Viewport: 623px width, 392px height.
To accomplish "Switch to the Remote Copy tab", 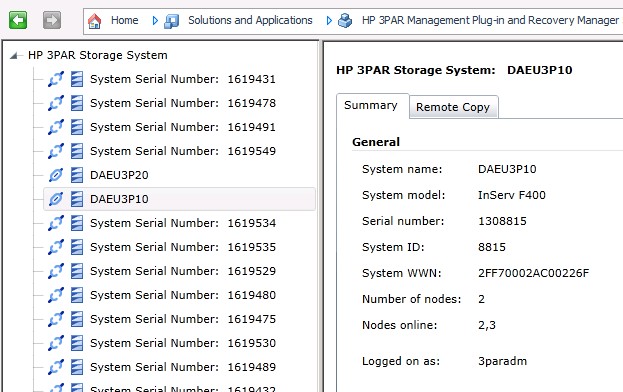I will tap(453, 107).
